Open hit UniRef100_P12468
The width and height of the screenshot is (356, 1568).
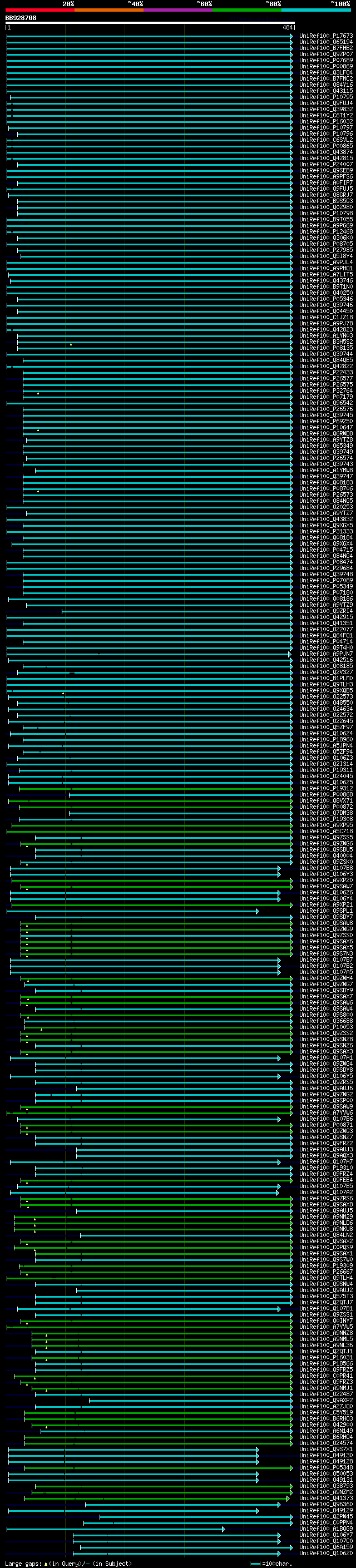pyautogui.click(x=326, y=231)
